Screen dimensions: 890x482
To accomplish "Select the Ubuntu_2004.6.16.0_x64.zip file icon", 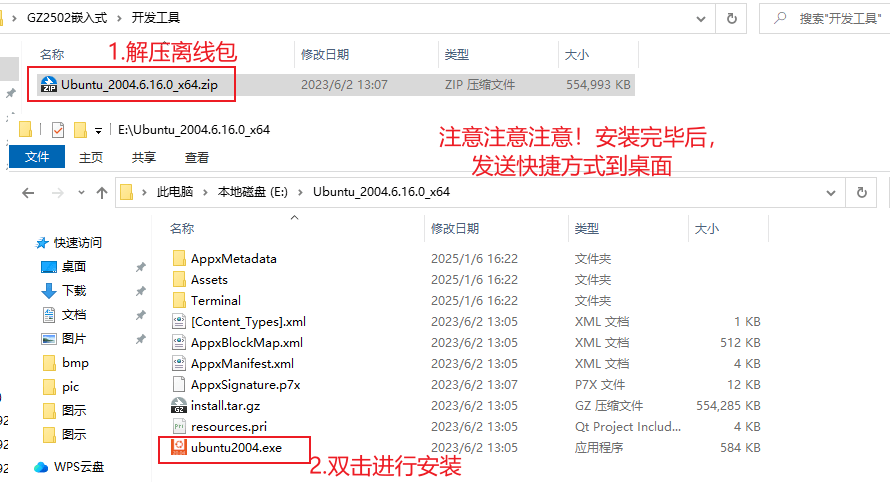I will point(49,85).
